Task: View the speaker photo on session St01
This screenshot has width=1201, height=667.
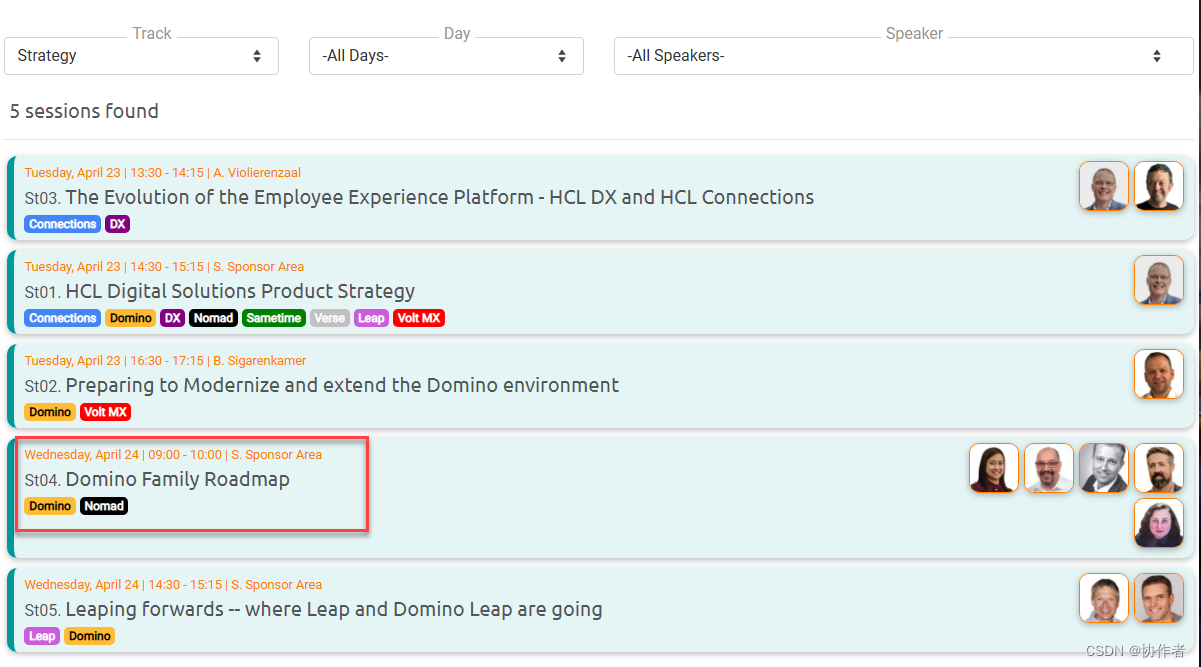Action: click(1159, 280)
